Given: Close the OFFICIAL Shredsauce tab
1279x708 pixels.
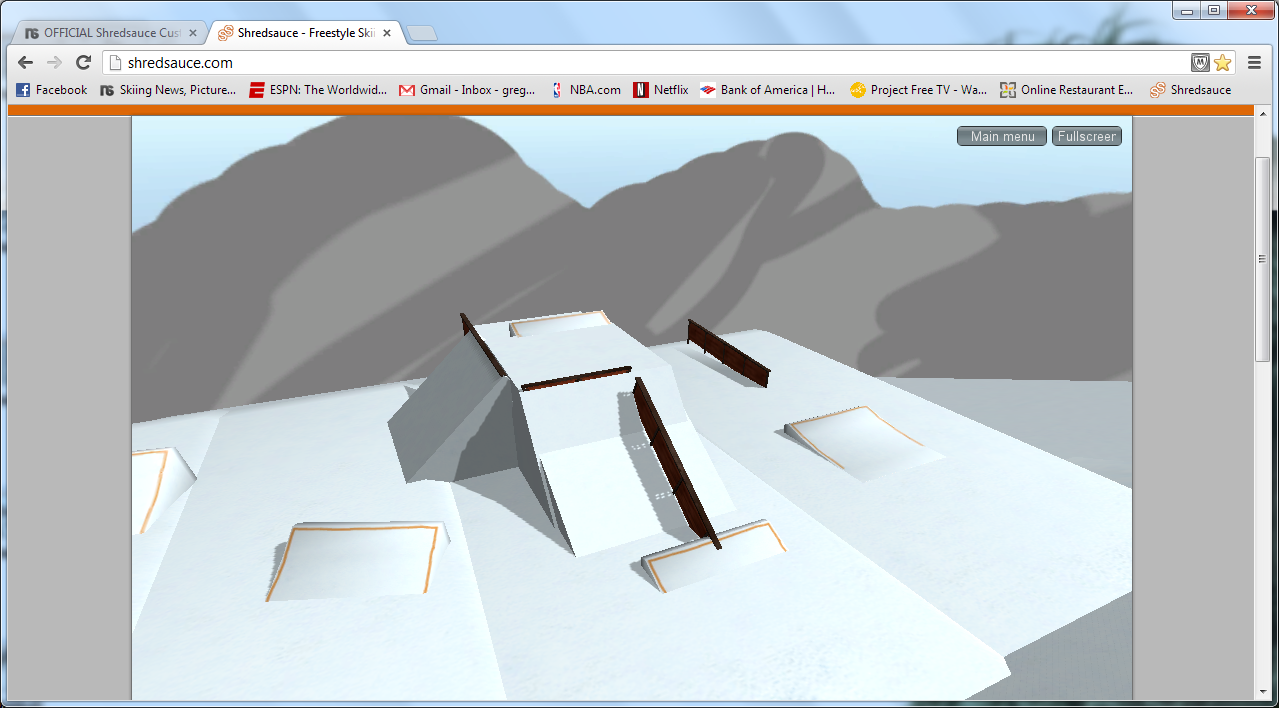Looking at the screenshot, I should pos(193,33).
